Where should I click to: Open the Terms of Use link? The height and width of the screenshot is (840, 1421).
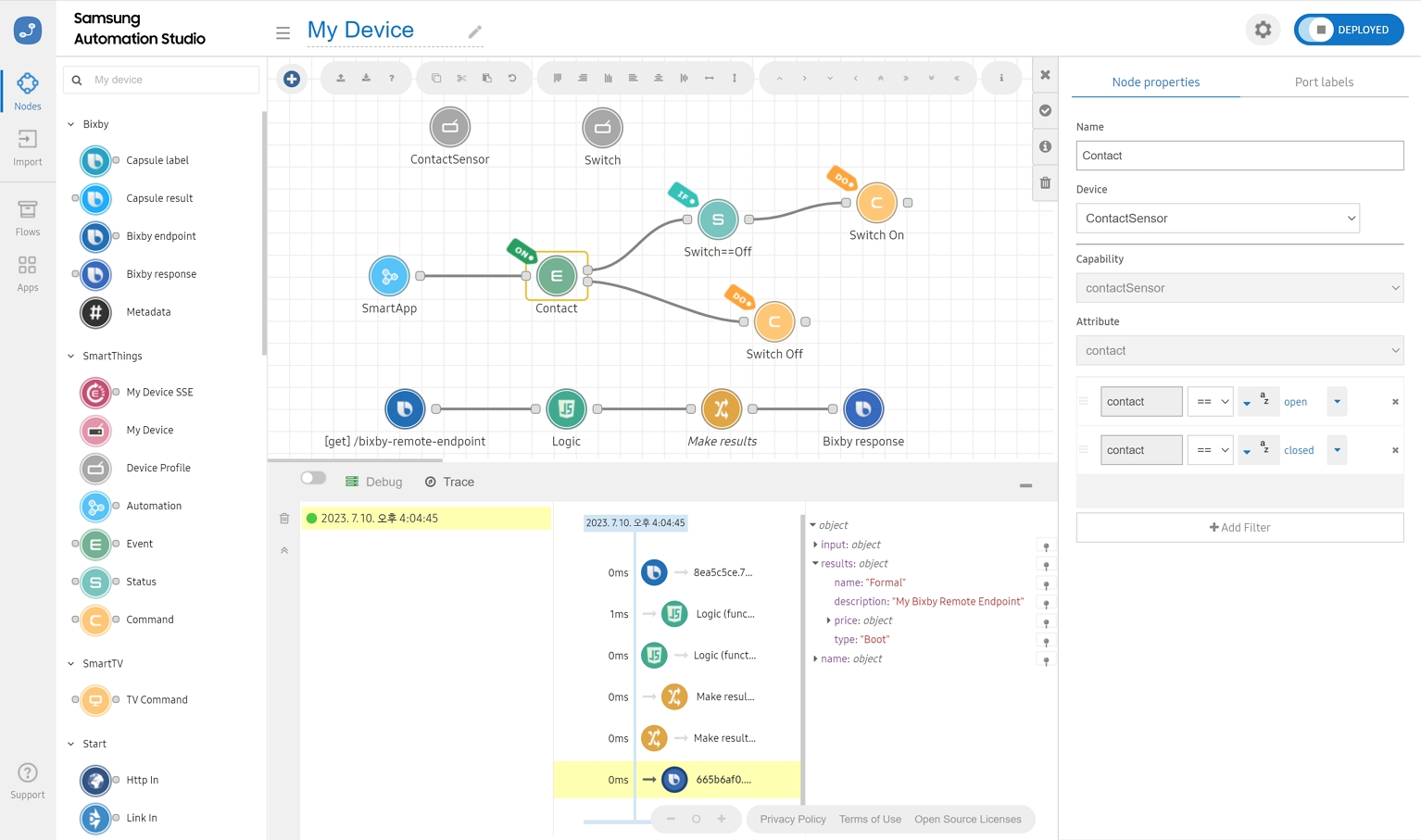(870, 820)
